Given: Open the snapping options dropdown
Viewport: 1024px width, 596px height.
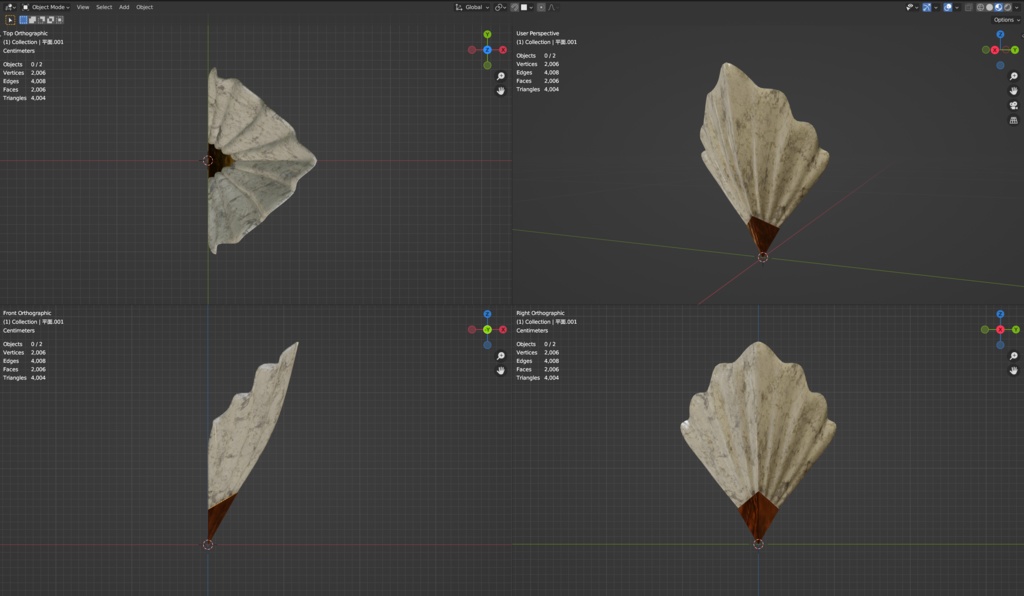Looking at the screenshot, I should point(527,7).
